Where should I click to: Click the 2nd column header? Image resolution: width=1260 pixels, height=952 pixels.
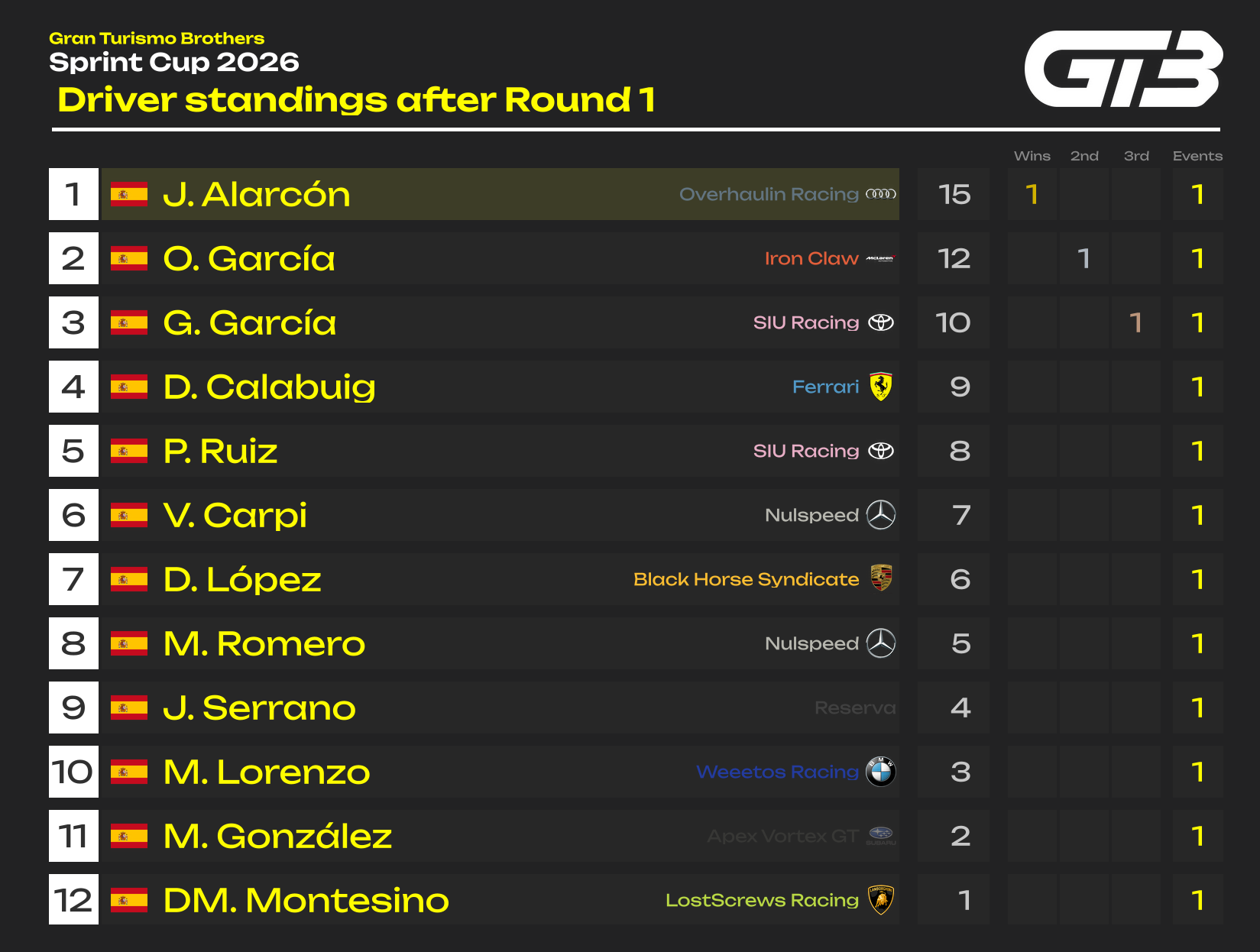[1084, 156]
